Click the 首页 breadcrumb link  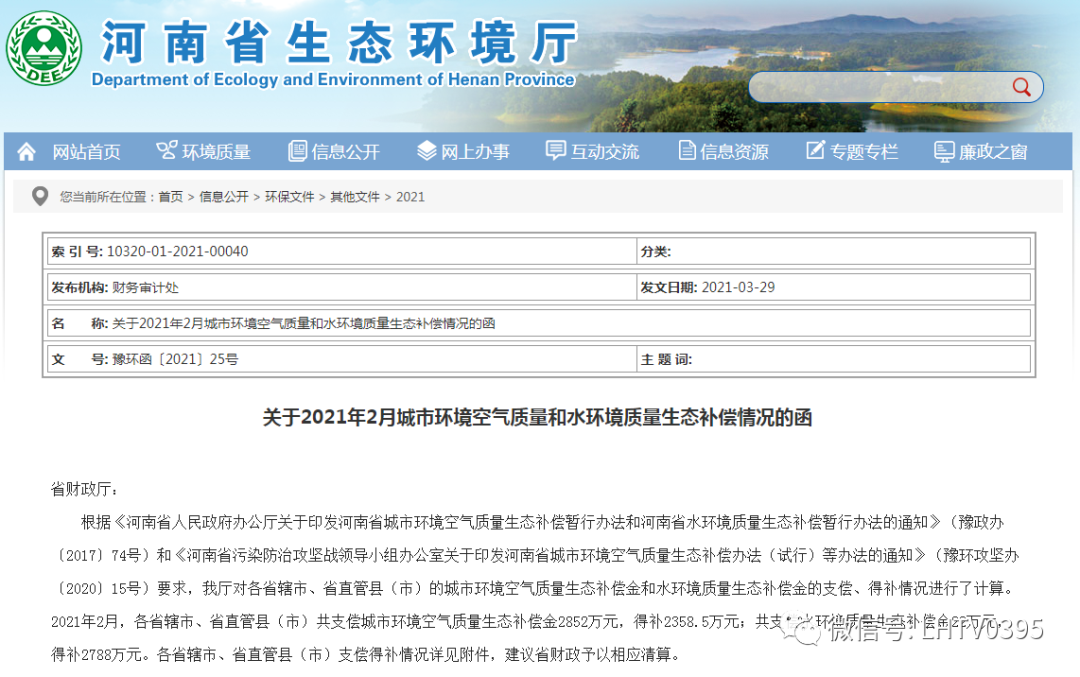(x=170, y=197)
